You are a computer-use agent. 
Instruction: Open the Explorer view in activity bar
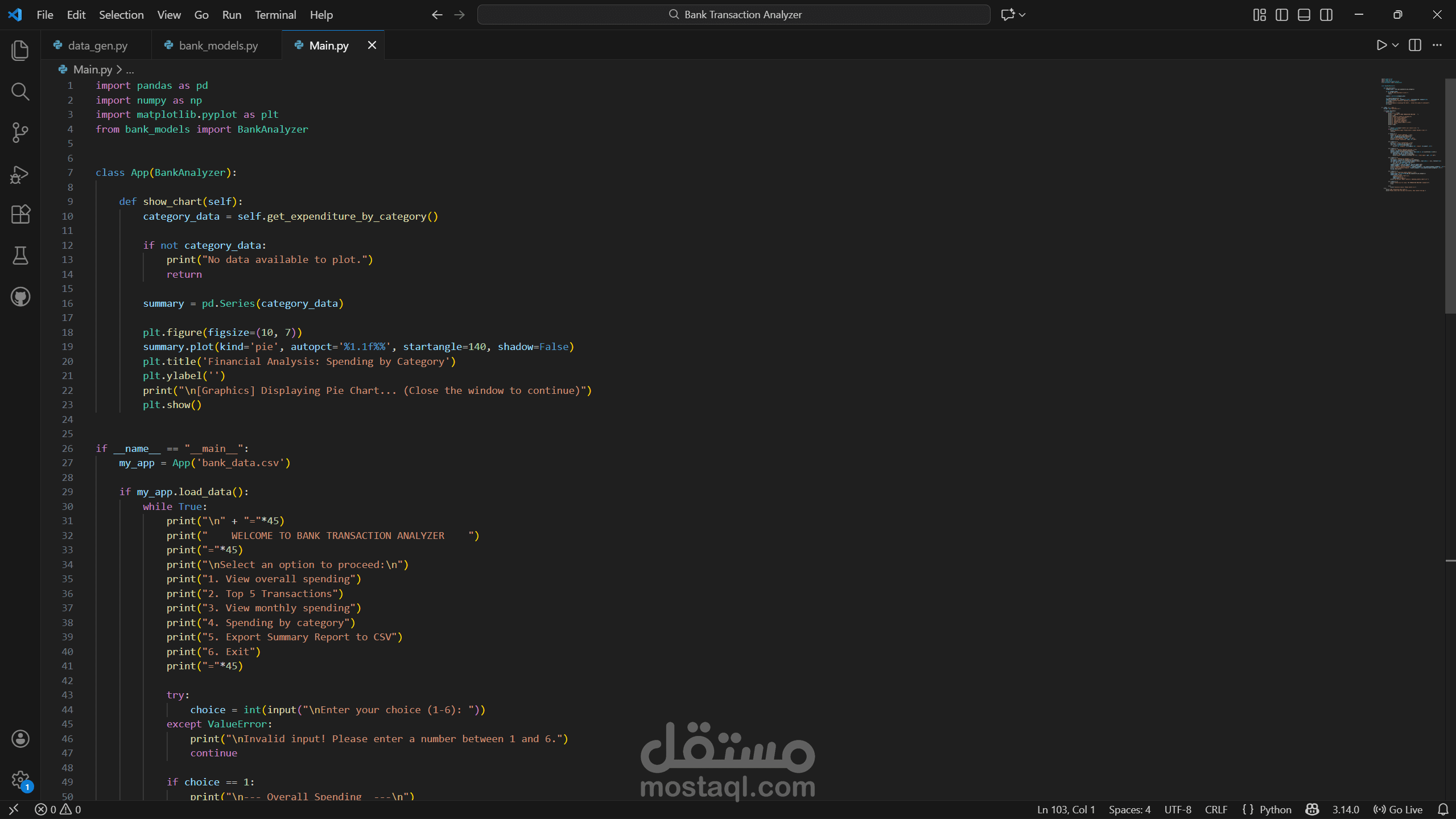(x=20, y=50)
